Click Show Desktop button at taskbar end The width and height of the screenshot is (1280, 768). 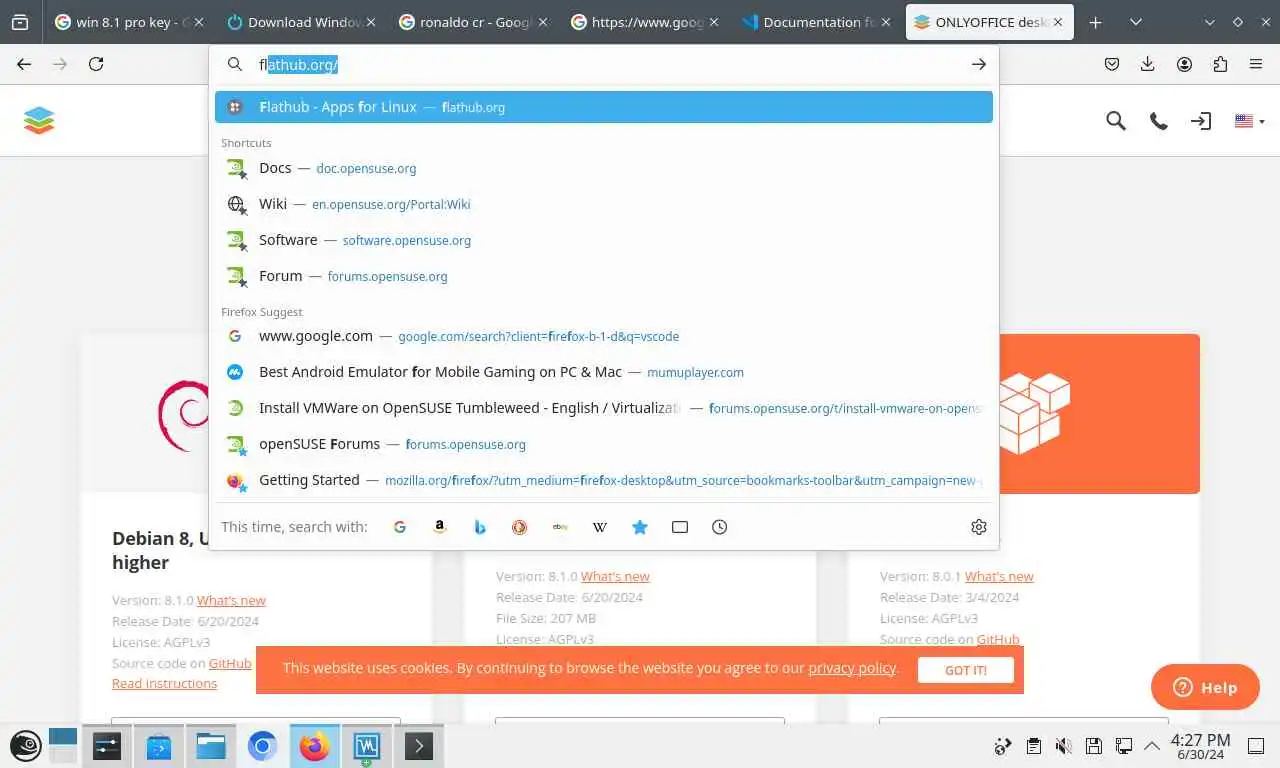[x=1258, y=745]
